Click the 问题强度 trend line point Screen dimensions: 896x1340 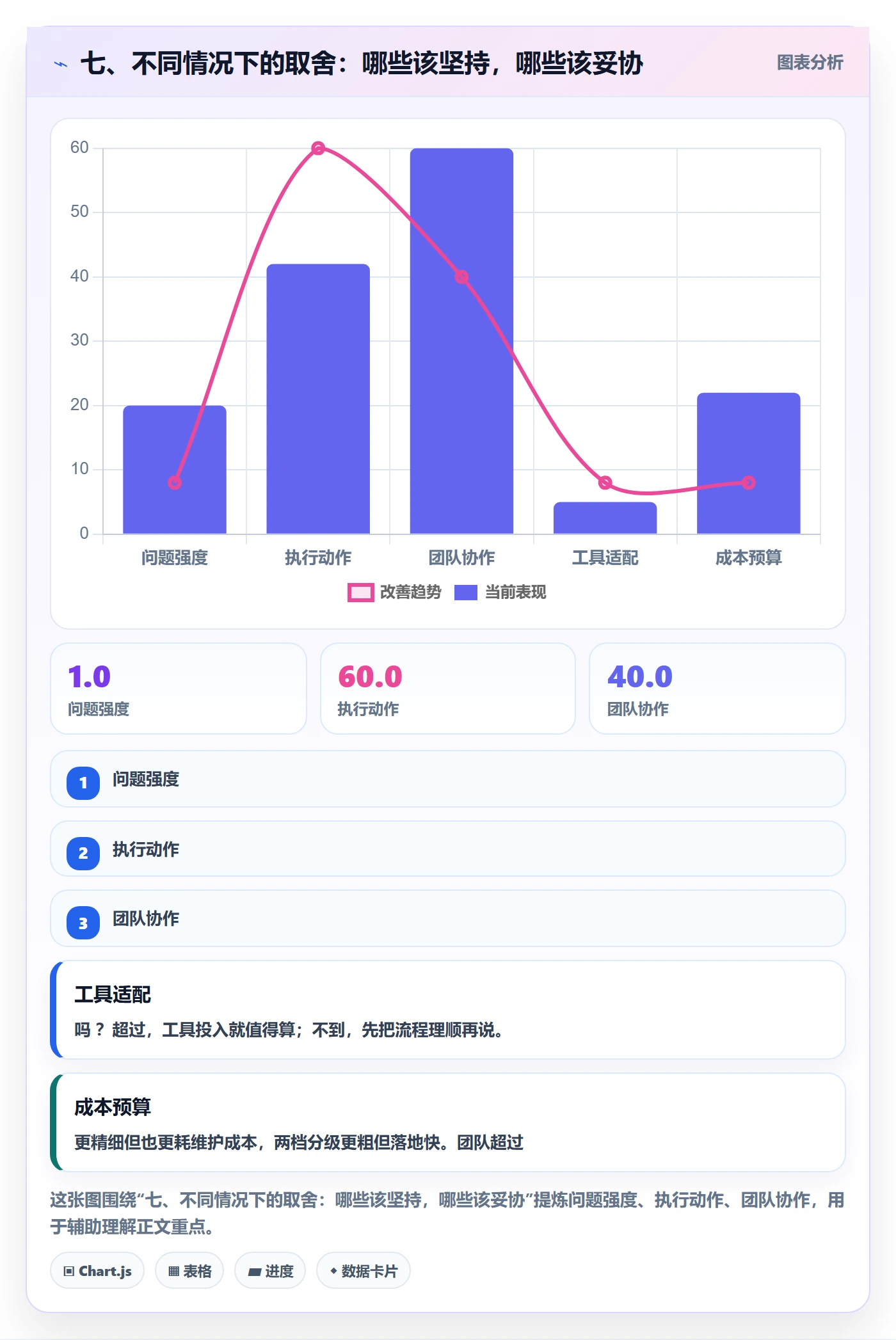(x=175, y=483)
